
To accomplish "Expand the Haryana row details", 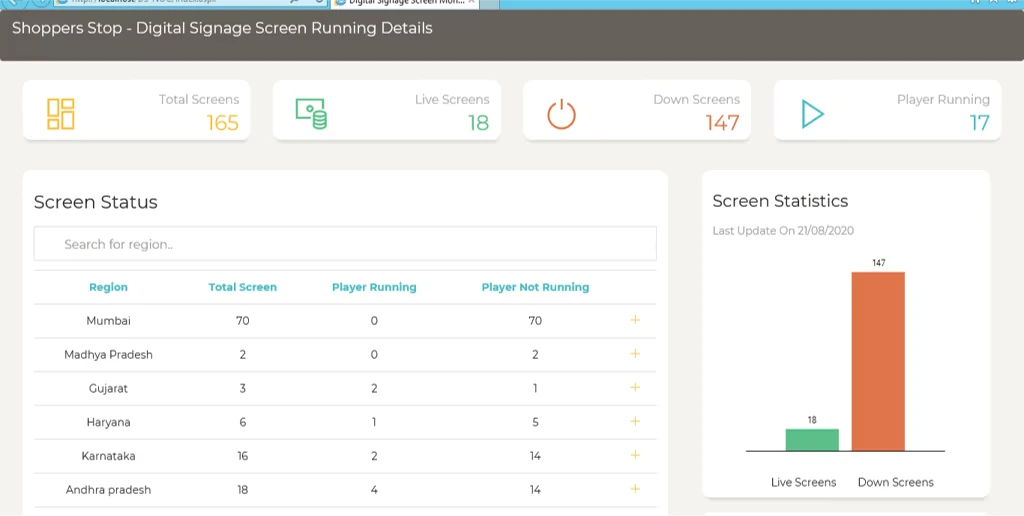I will point(635,421).
